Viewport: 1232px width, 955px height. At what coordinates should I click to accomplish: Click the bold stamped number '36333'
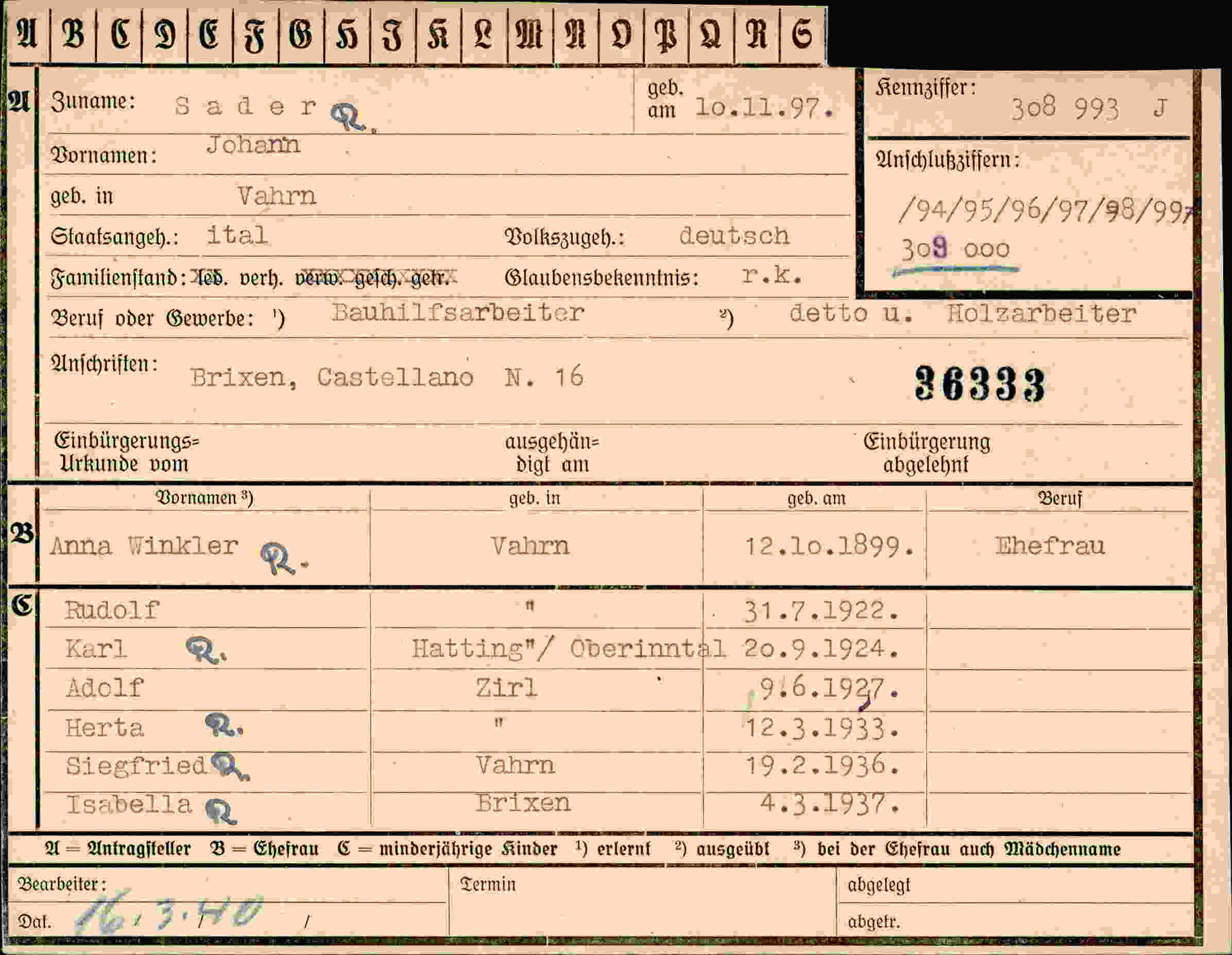click(x=980, y=384)
